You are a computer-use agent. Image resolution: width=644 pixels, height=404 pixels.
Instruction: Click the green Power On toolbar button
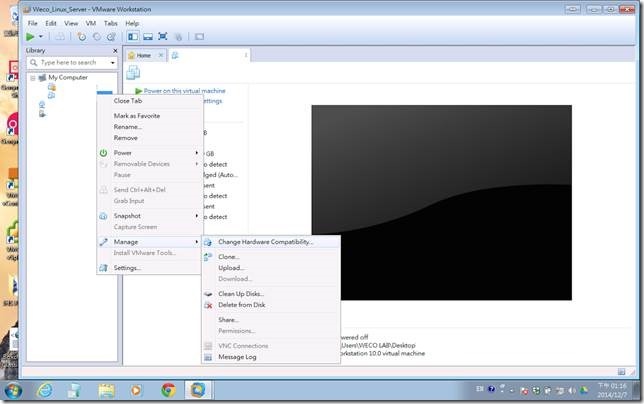point(30,37)
